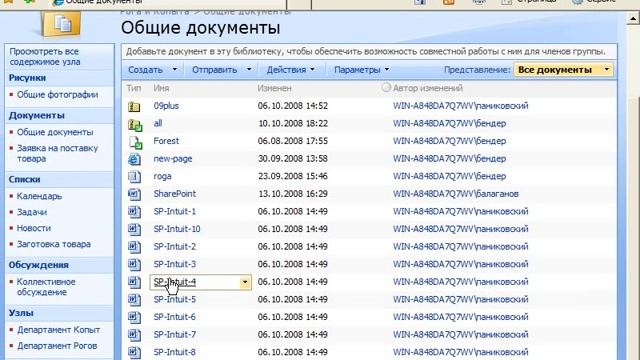Open Заготовка товара list
This screenshot has width=640, height=360.
pyautogui.click(x=53, y=244)
